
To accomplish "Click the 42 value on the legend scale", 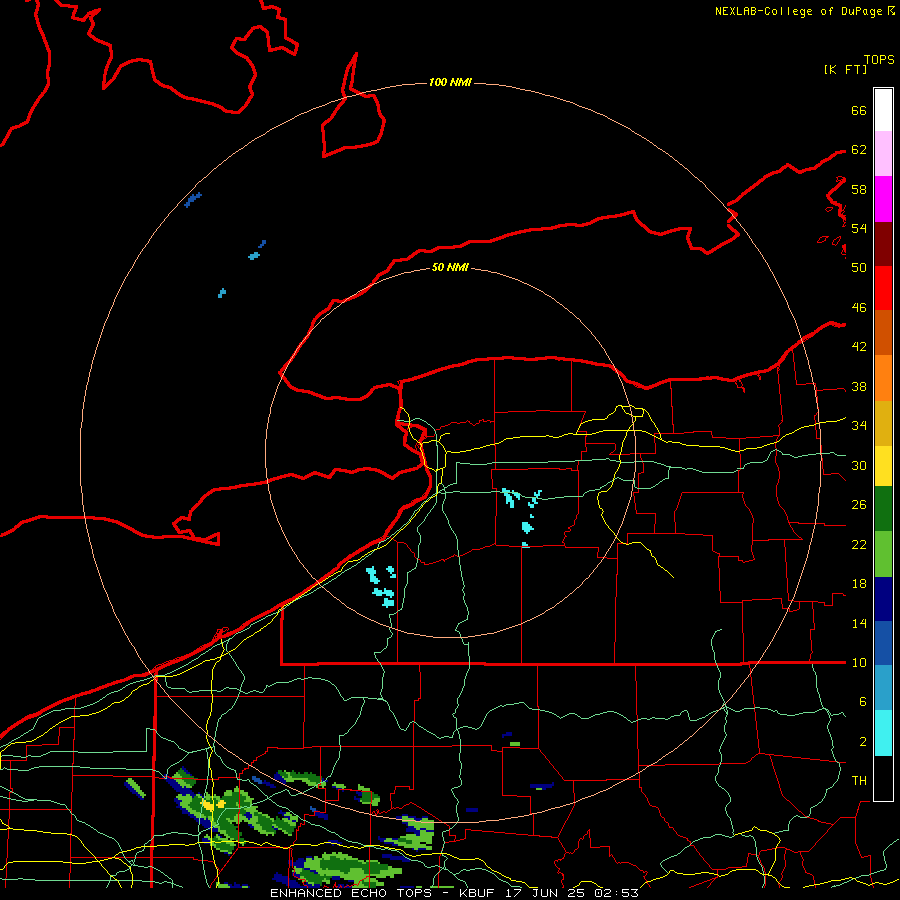I will [859, 347].
